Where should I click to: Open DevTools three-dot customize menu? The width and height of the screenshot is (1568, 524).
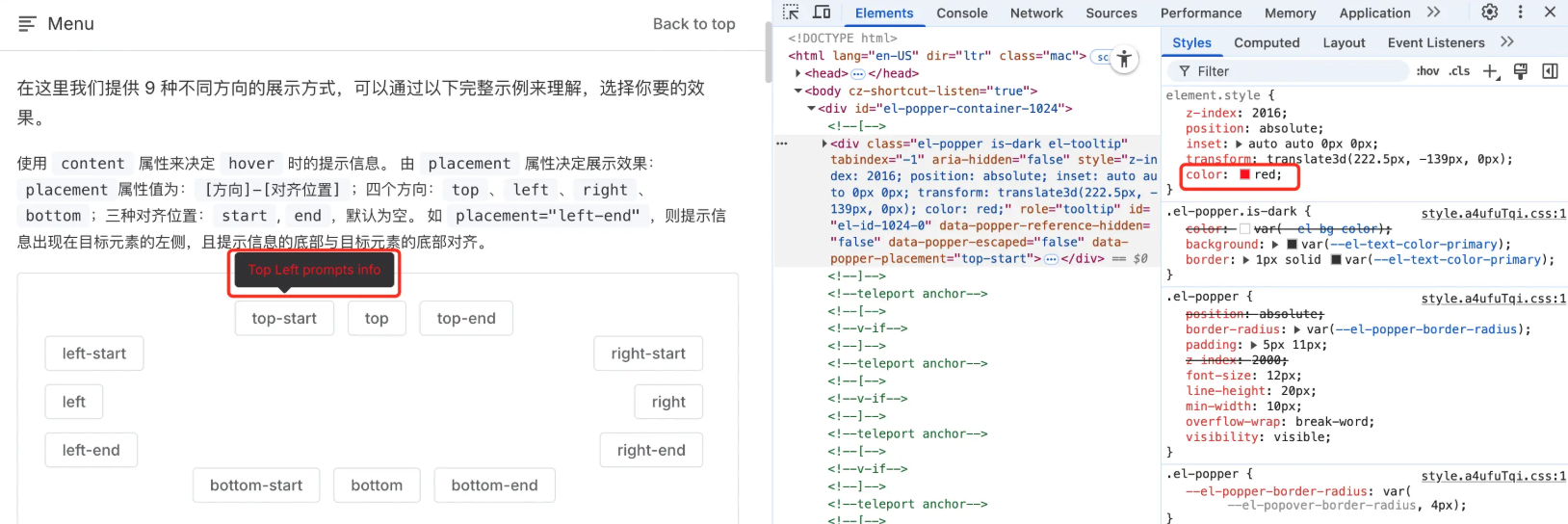(x=1520, y=12)
